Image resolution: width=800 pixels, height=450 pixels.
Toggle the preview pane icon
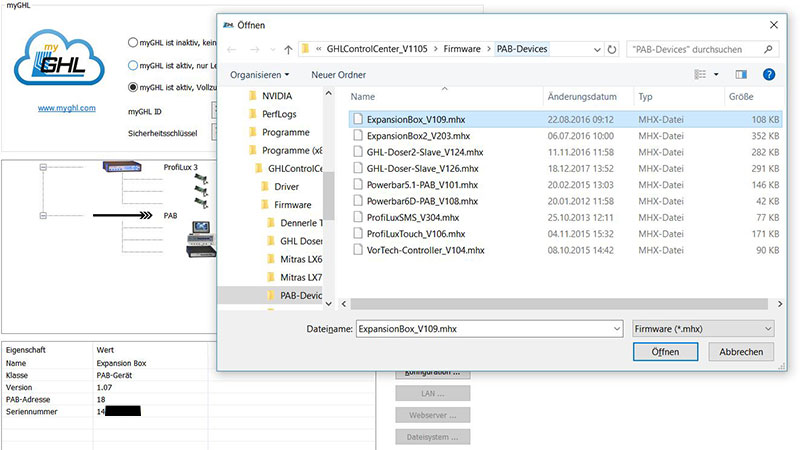(x=741, y=74)
